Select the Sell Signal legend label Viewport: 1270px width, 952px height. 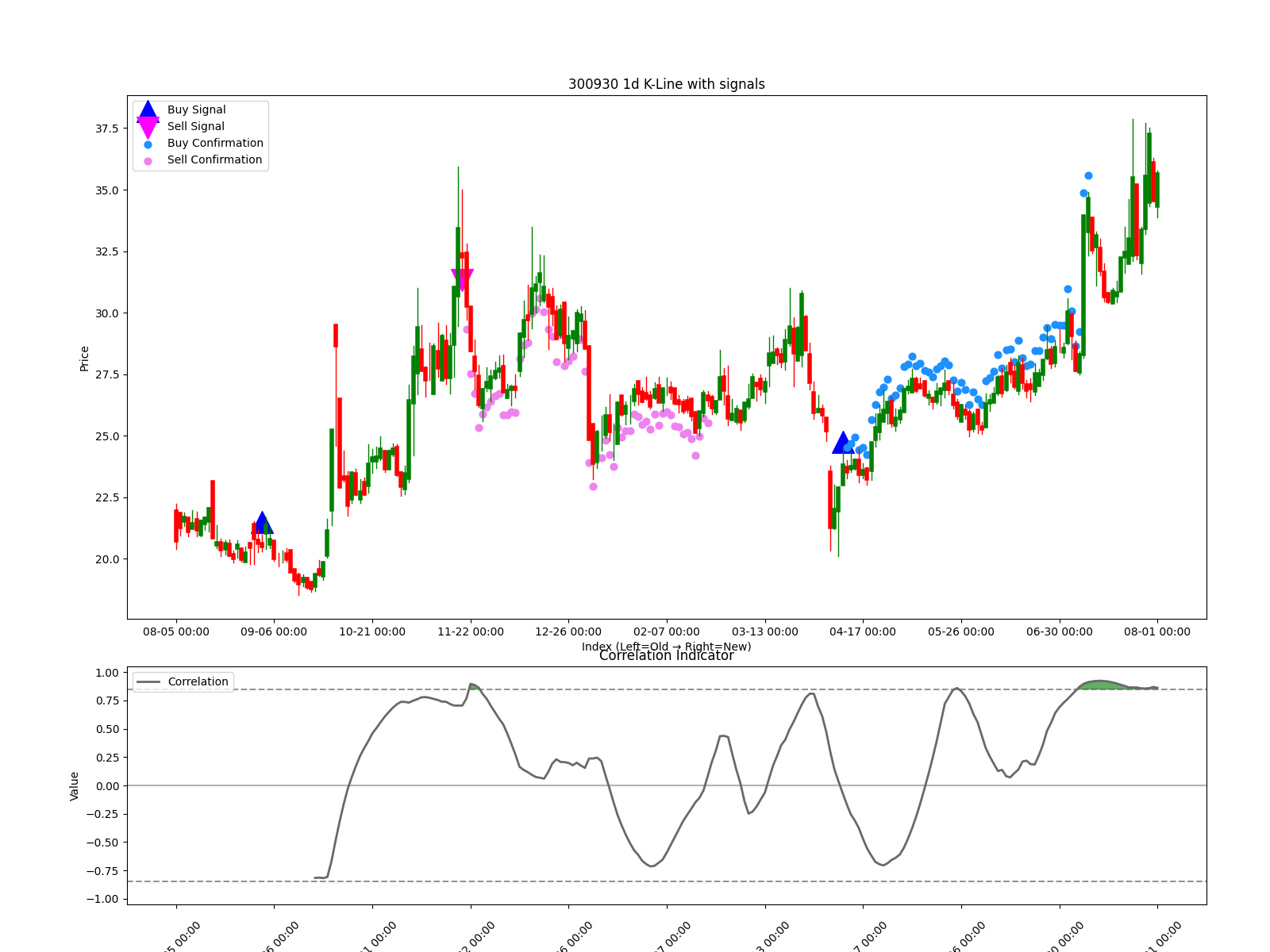(195, 127)
